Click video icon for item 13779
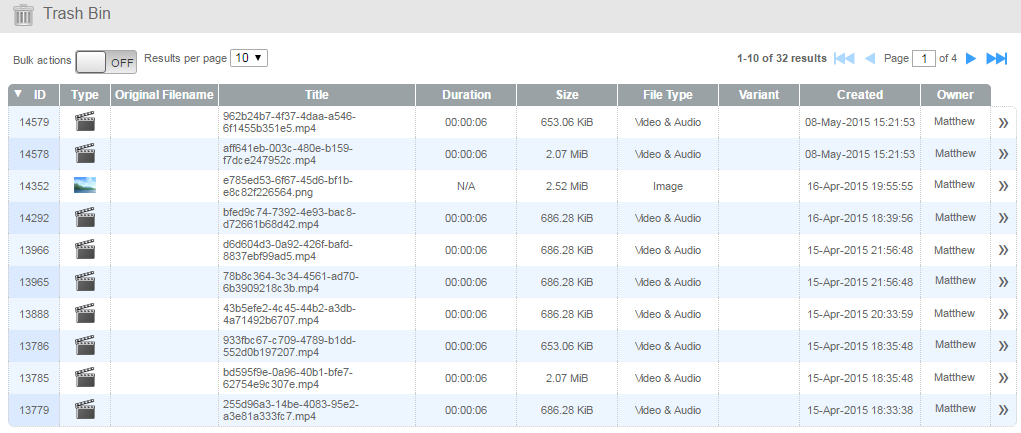 [85, 410]
